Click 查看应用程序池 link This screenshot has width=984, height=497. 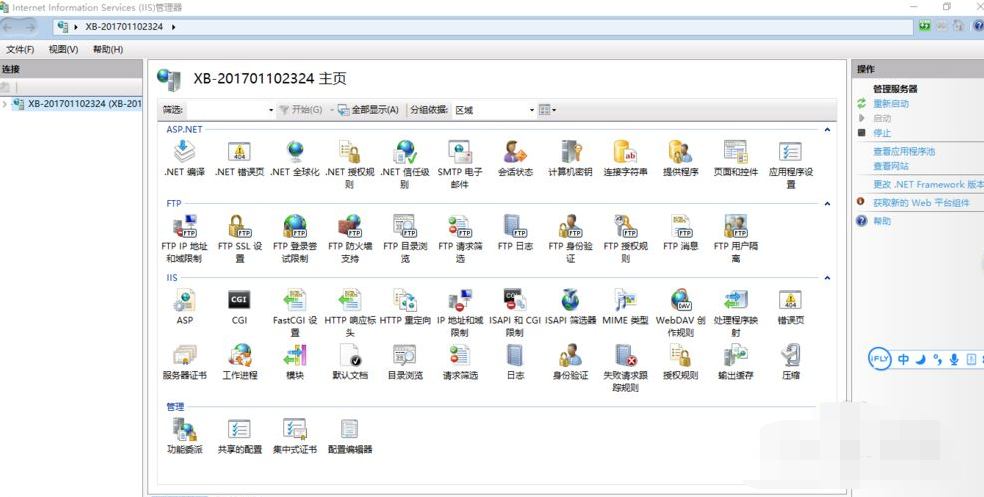[904, 151]
